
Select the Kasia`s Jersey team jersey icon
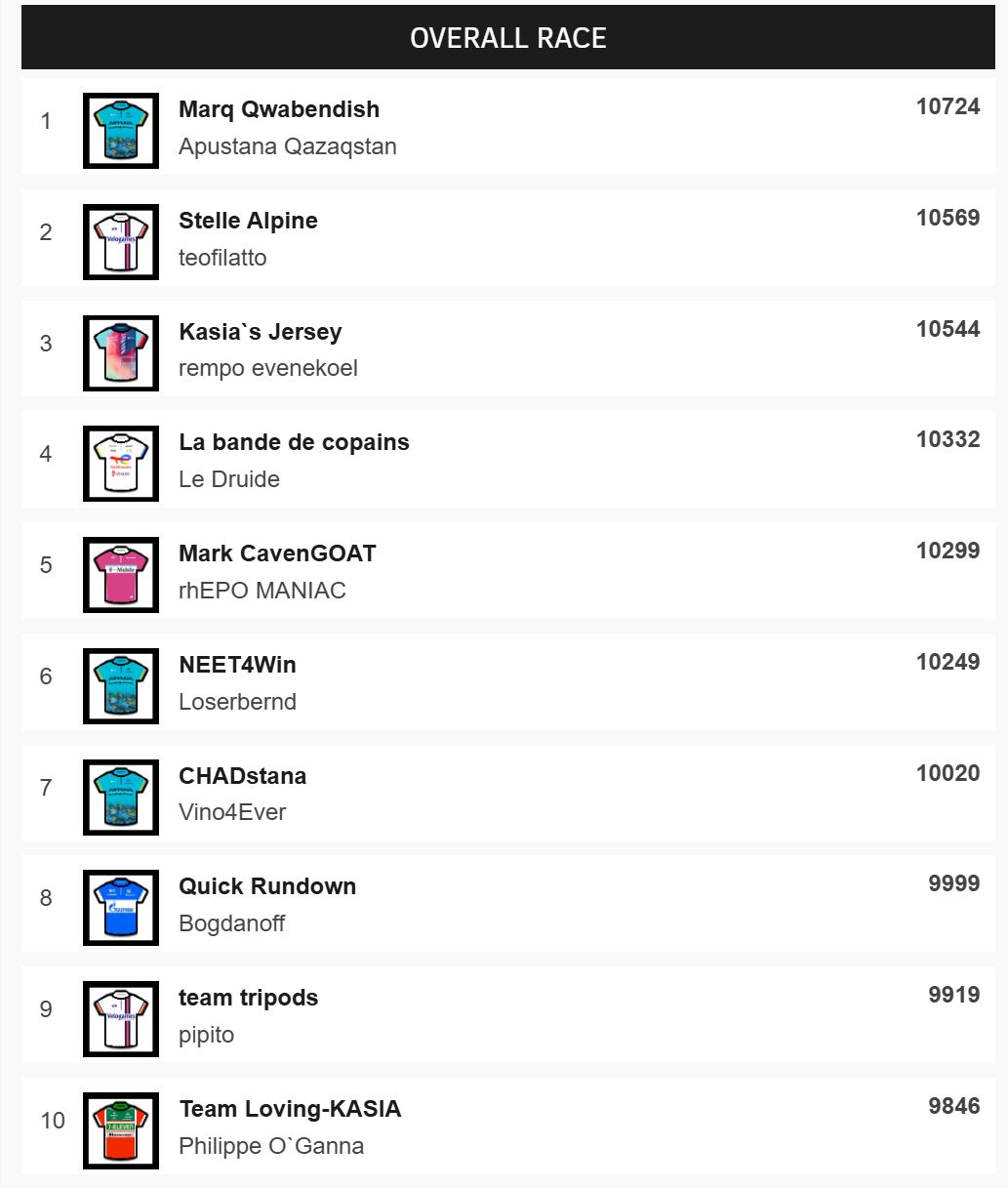pyautogui.click(x=121, y=353)
